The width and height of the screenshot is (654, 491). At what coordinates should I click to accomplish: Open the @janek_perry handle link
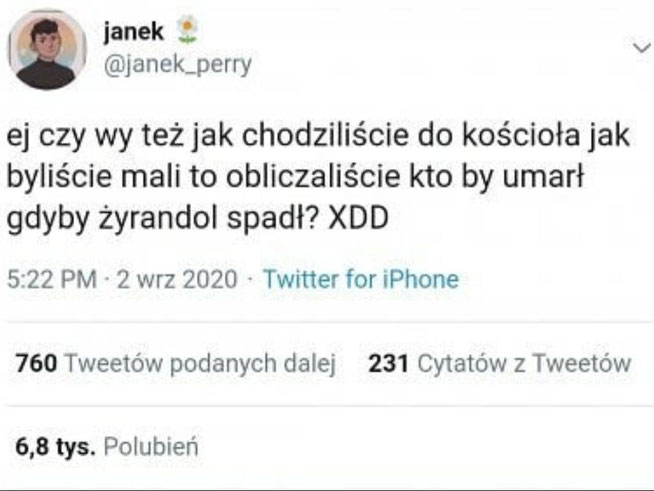tap(177, 64)
